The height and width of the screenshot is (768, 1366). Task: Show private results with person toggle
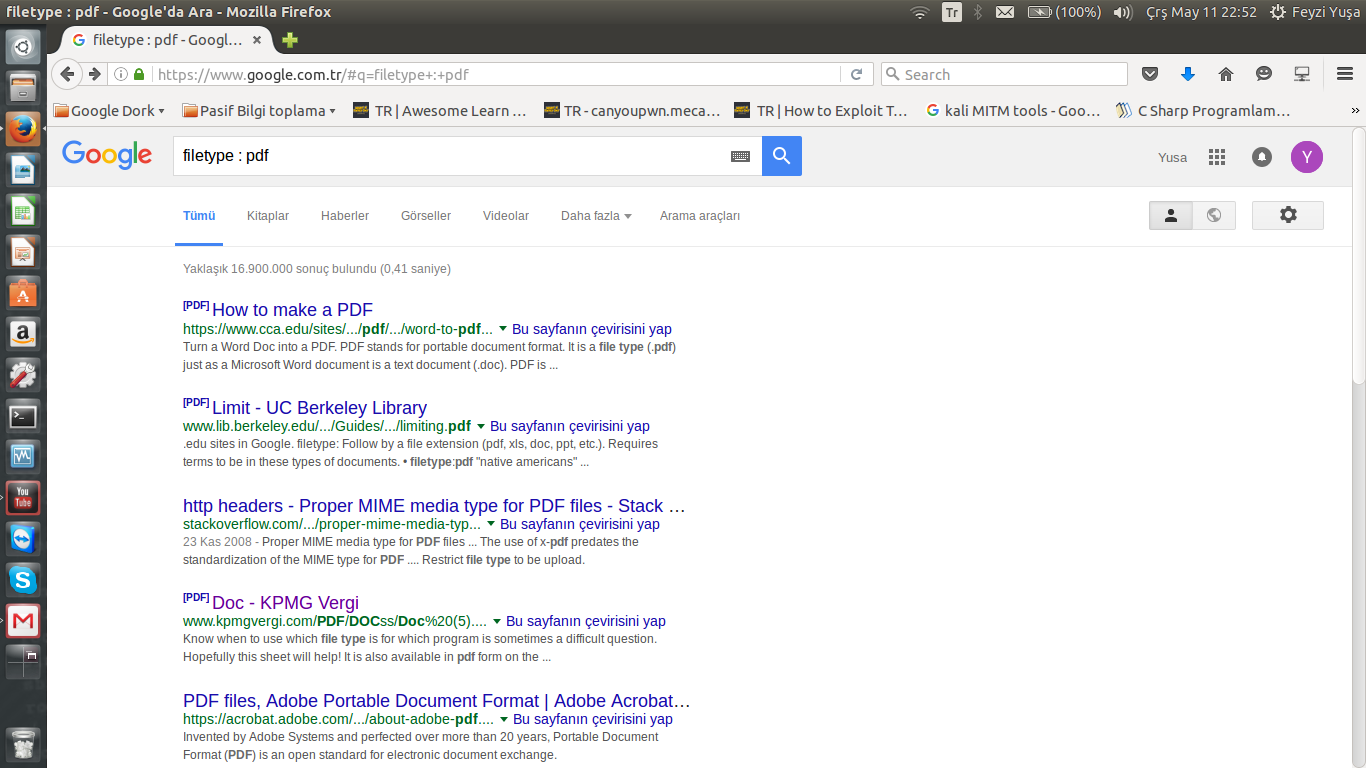tap(1171, 215)
